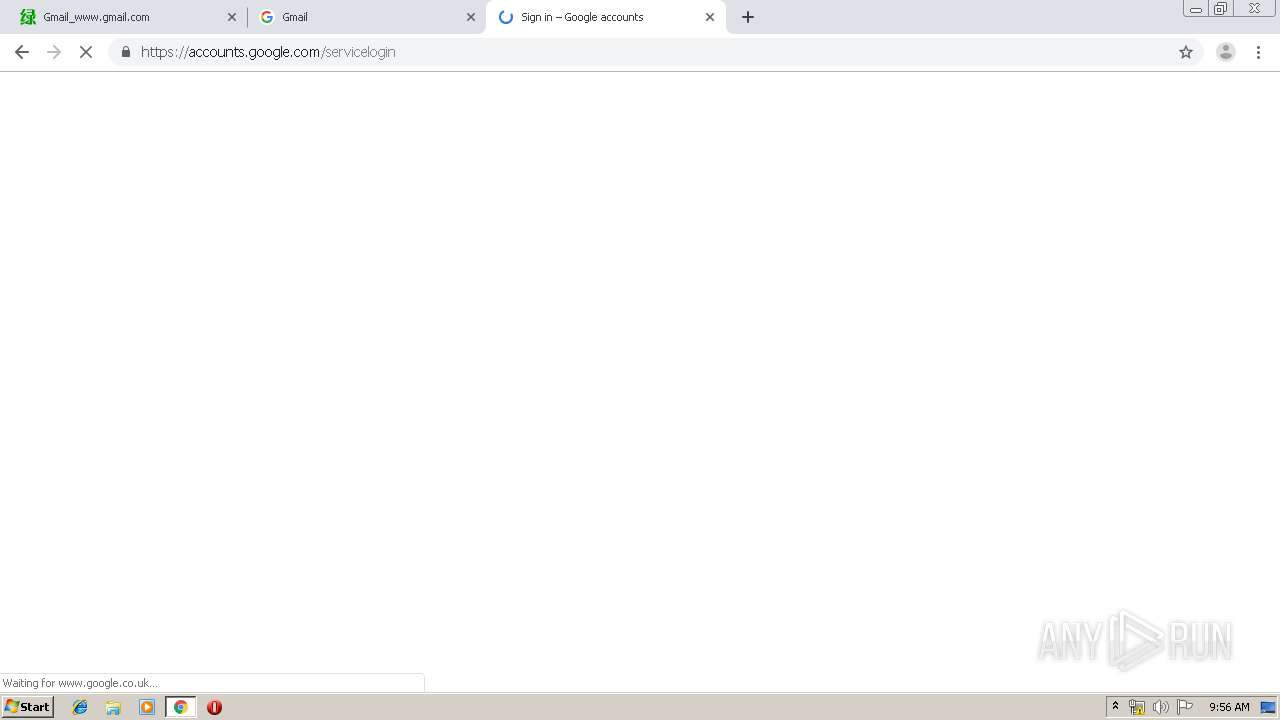Open Action Center flag icon

click(x=1185, y=707)
